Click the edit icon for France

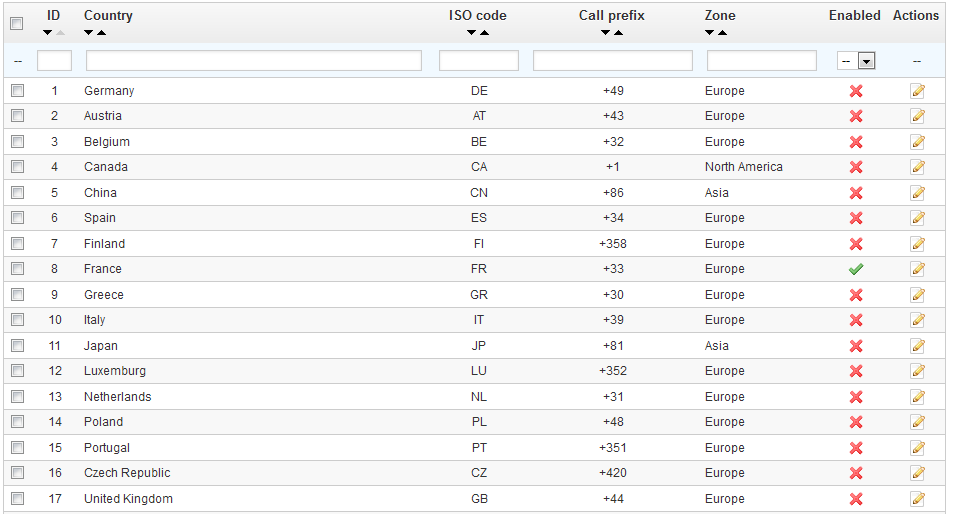pos(917,269)
